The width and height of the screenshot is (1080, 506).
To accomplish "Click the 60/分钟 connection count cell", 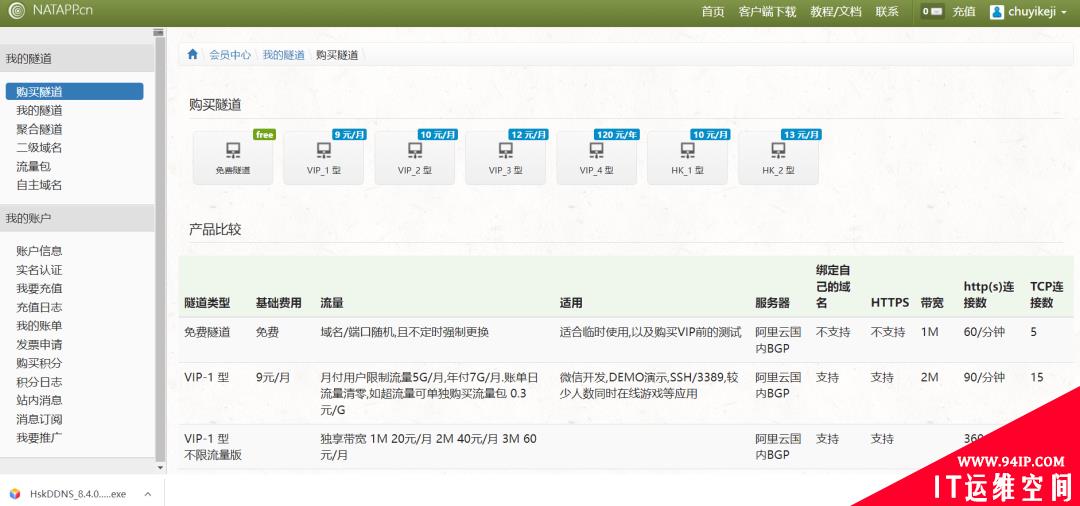I will pos(984,332).
